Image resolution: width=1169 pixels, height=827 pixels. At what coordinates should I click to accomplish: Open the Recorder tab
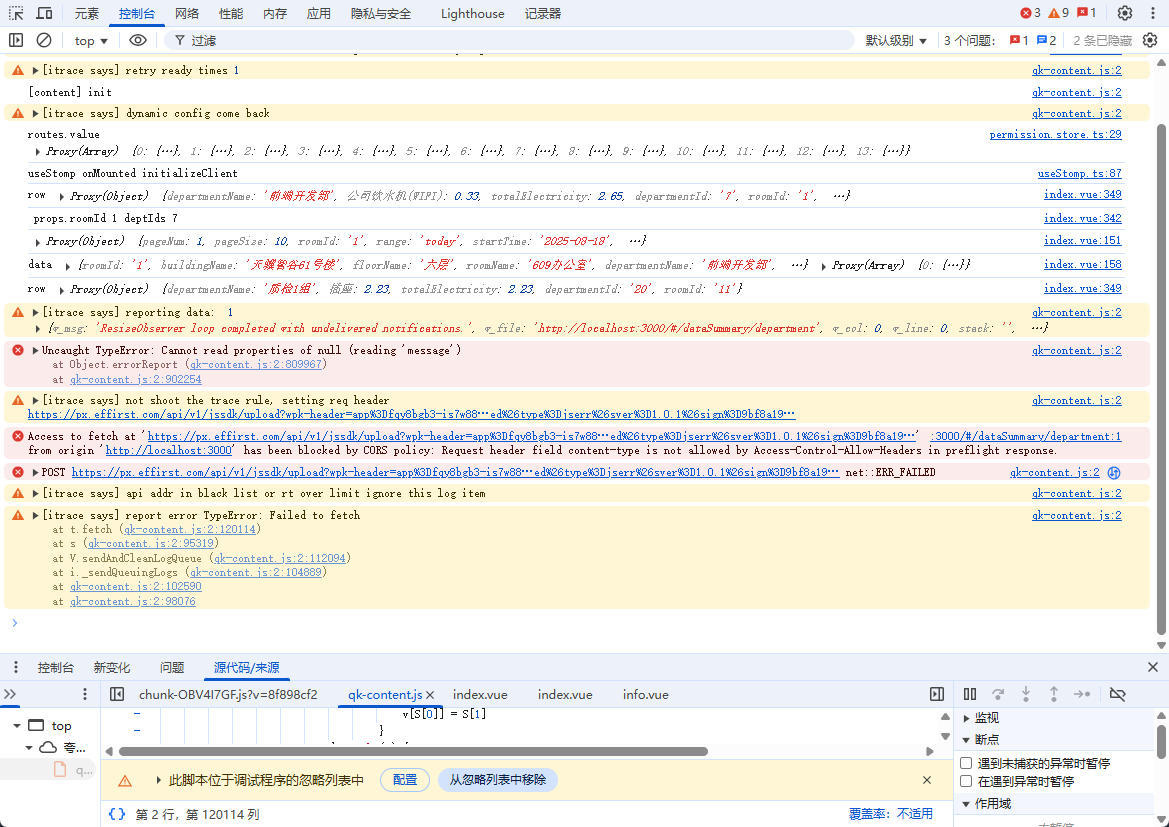543,13
